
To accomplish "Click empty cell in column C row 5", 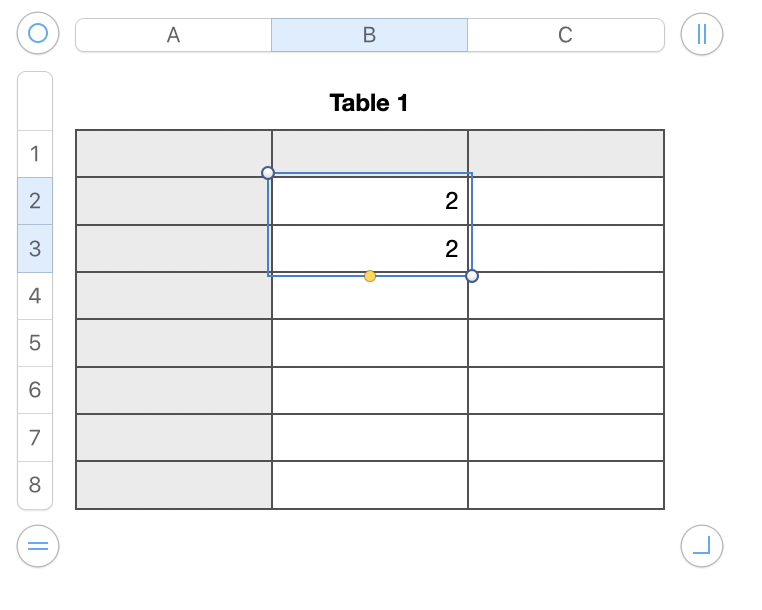I will coord(565,343).
